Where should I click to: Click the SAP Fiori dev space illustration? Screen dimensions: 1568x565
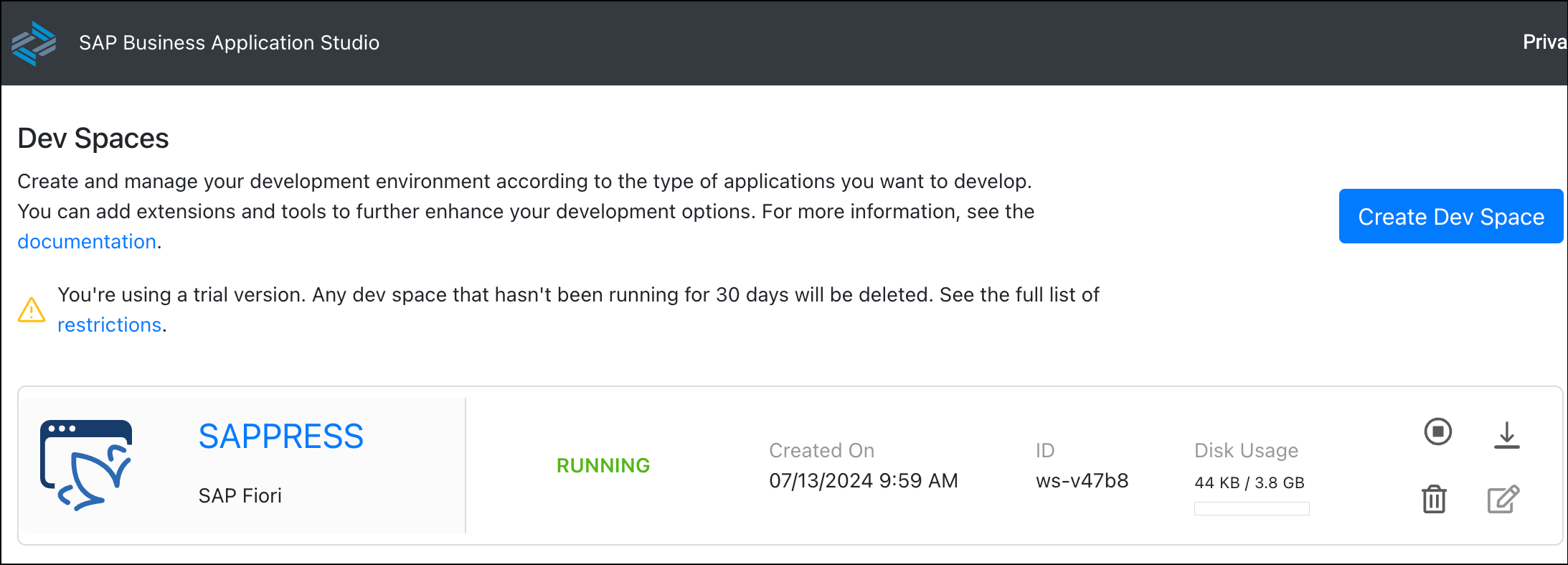[86, 465]
